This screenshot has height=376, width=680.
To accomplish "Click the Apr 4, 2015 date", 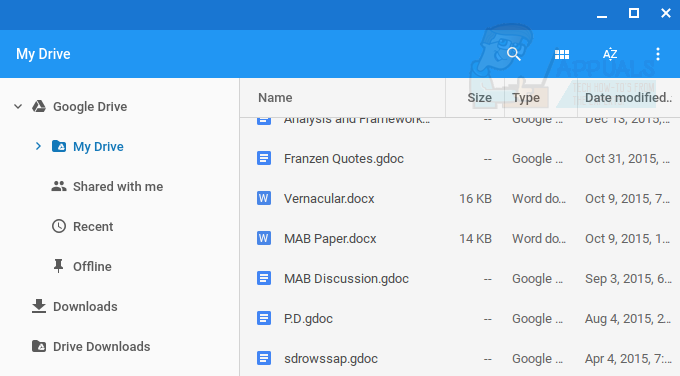I will tap(628, 359).
